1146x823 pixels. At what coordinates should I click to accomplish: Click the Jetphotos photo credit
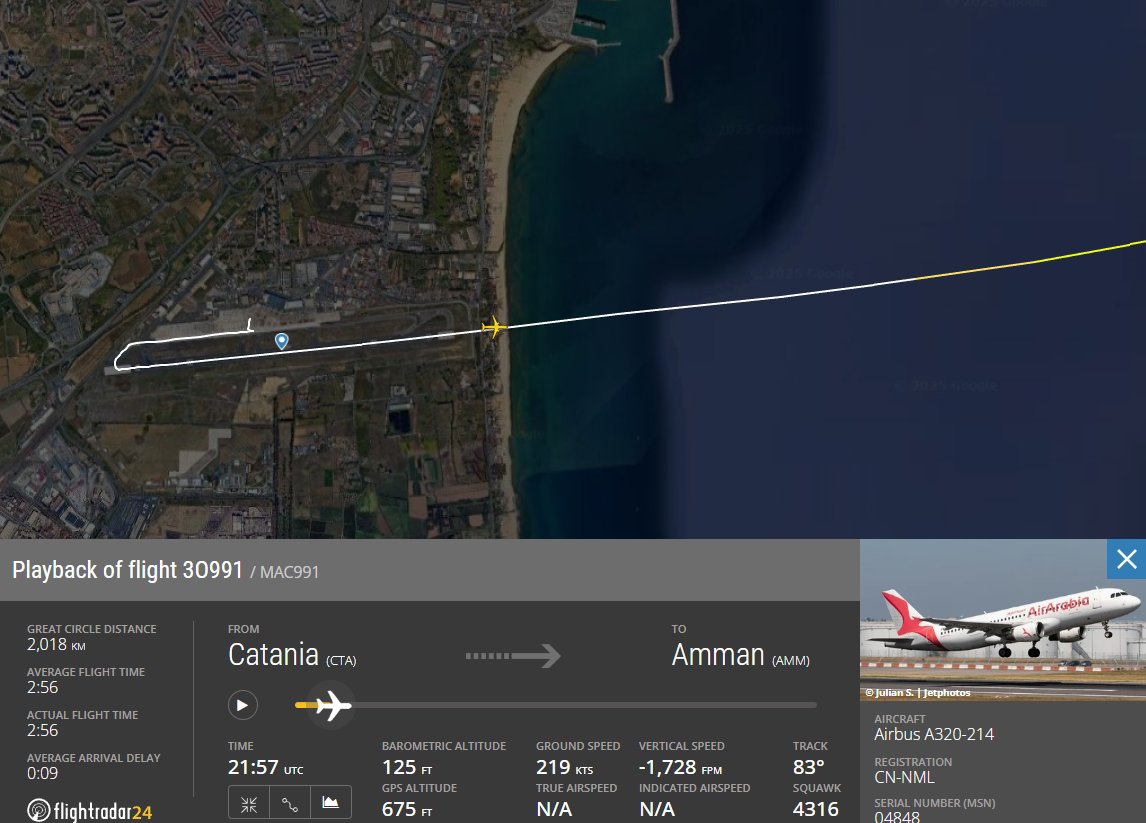918,692
